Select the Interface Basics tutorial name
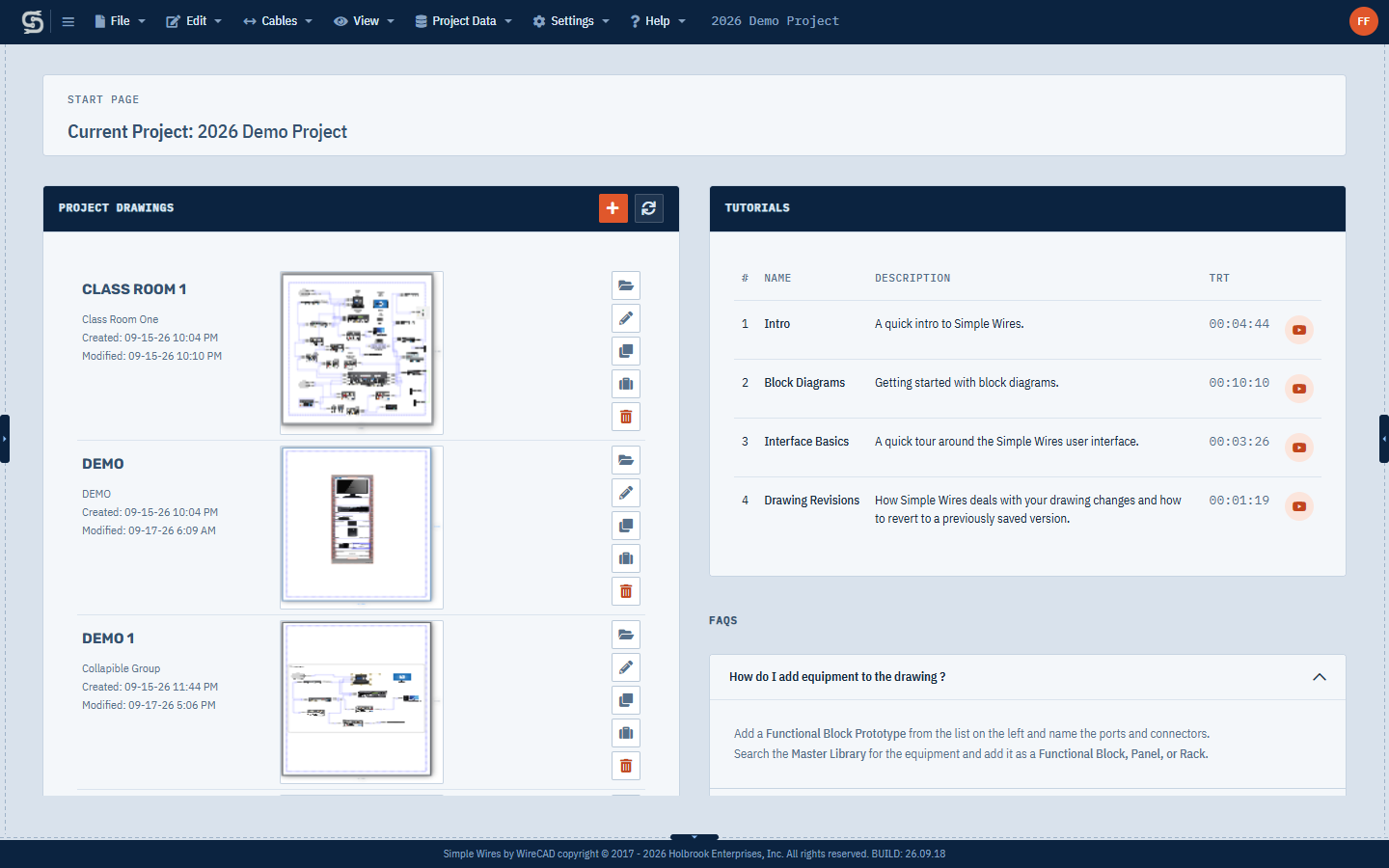Screen dimensions: 1389x868 (806, 442)
